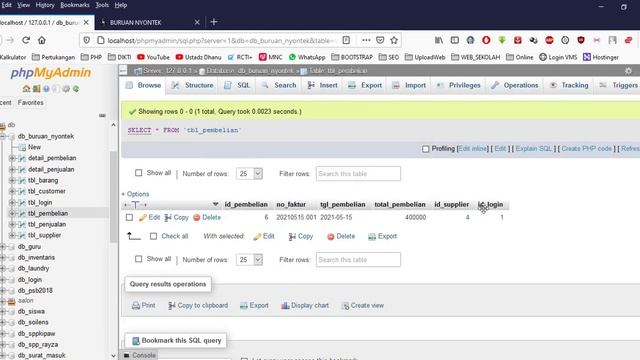Viewport: 640px width, 360px height.
Task: Open the Hostinger bookmark
Action: (601, 57)
